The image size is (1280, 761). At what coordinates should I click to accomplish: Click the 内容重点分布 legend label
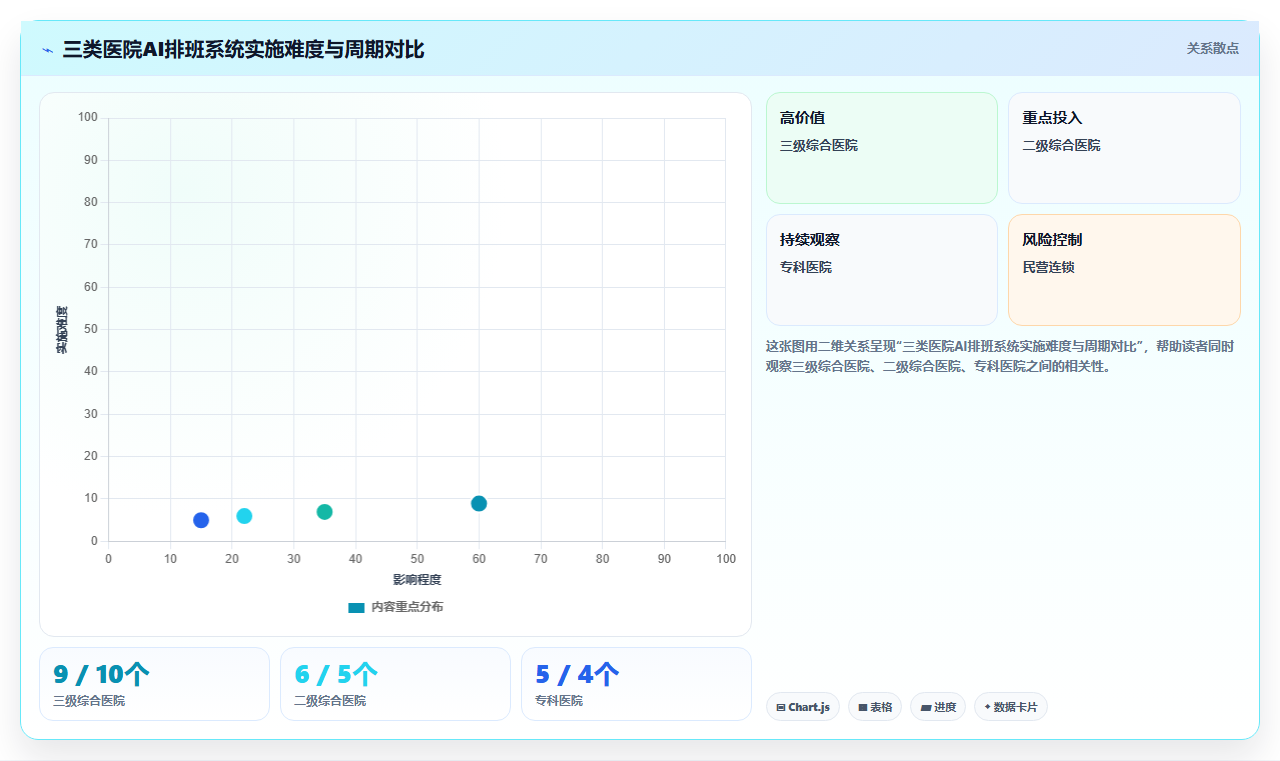tap(407, 607)
